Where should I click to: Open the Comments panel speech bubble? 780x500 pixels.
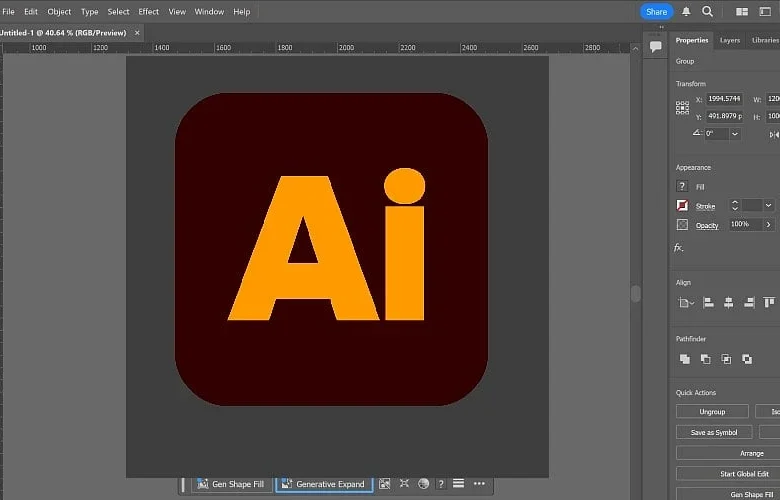pyautogui.click(x=656, y=47)
